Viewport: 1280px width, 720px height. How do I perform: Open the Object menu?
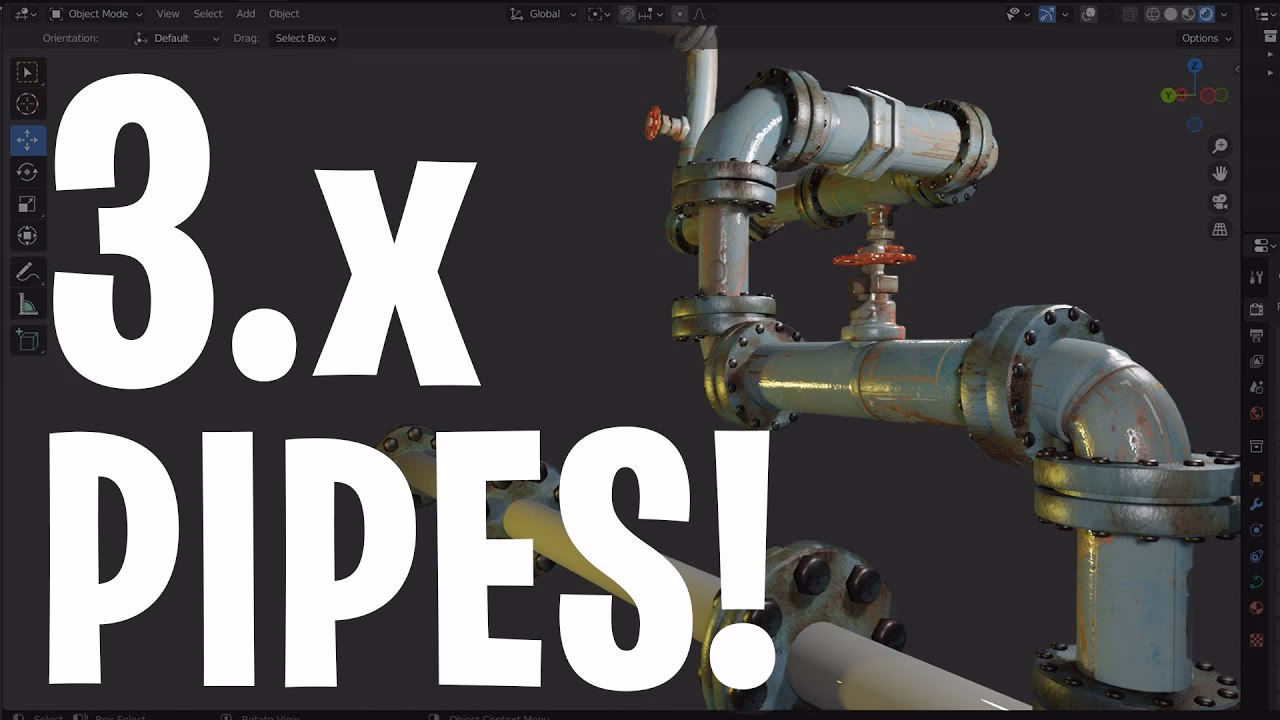click(284, 14)
